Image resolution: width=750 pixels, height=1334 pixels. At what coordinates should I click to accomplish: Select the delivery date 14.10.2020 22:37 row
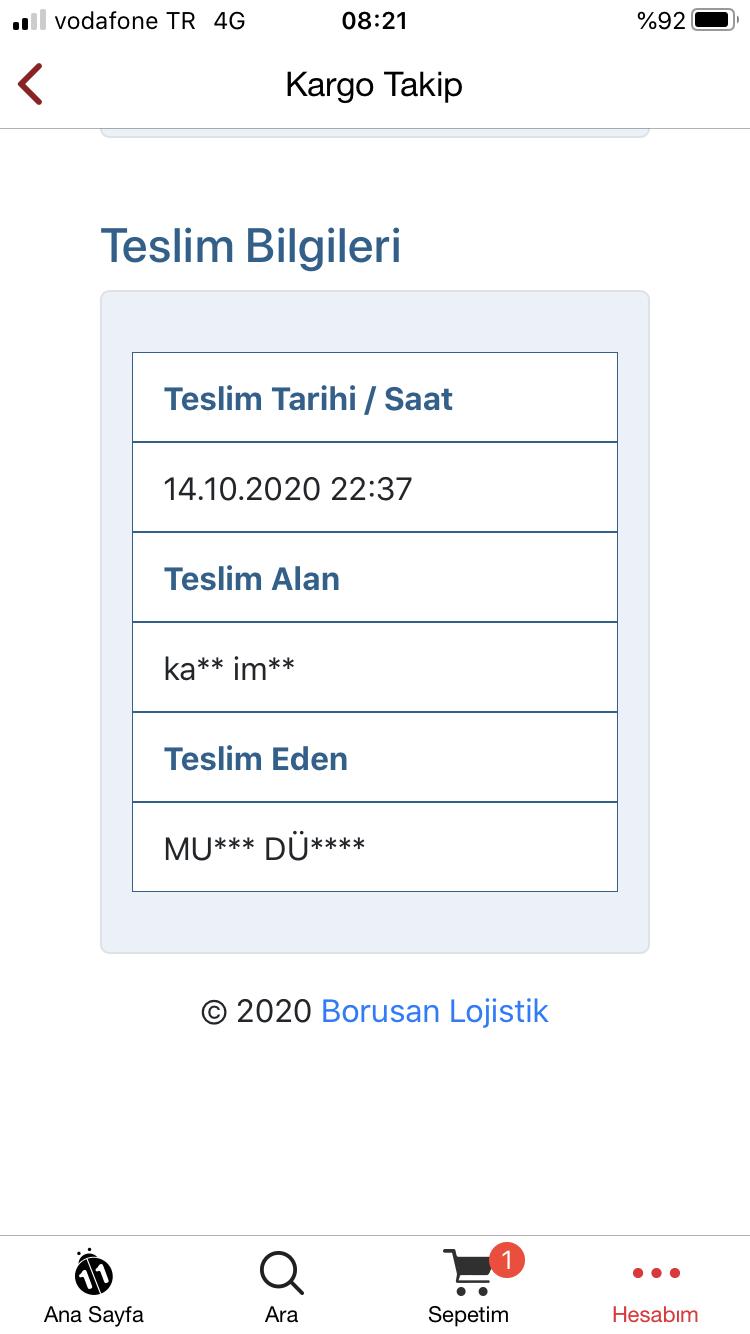pos(375,488)
